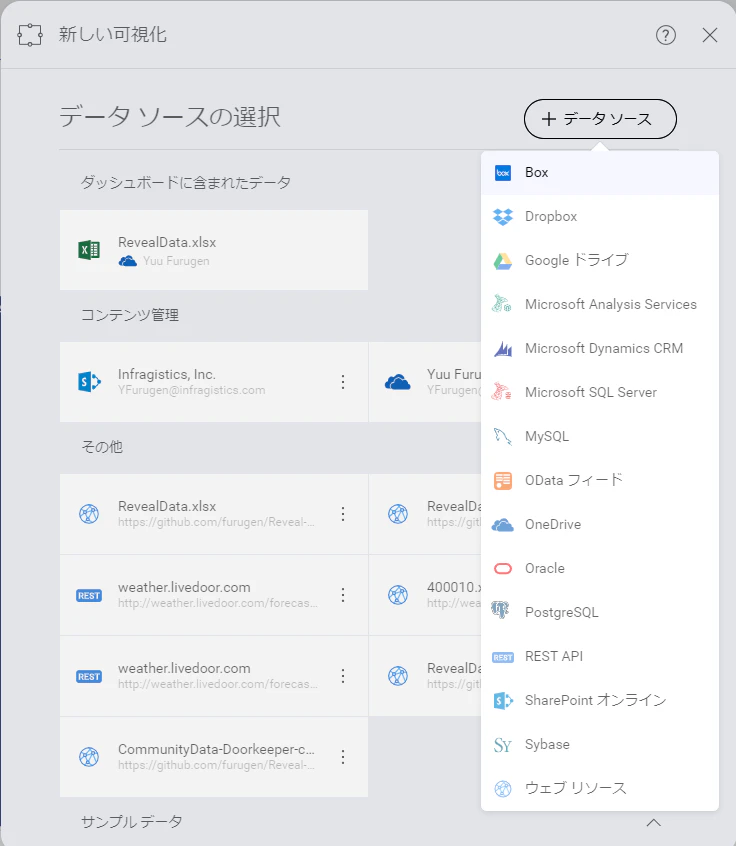Open the help question mark icon
The image size is (736, 846).
[x=666, y=35]
